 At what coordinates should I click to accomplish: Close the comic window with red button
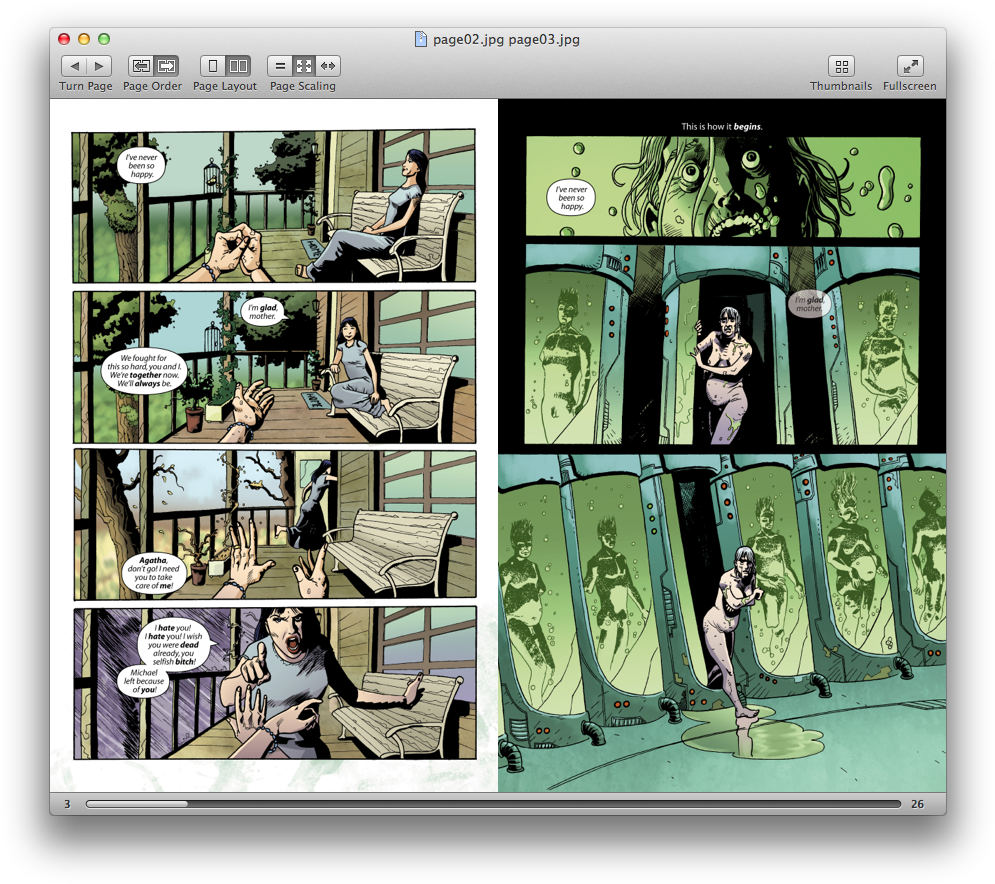(x=63, y=39)
